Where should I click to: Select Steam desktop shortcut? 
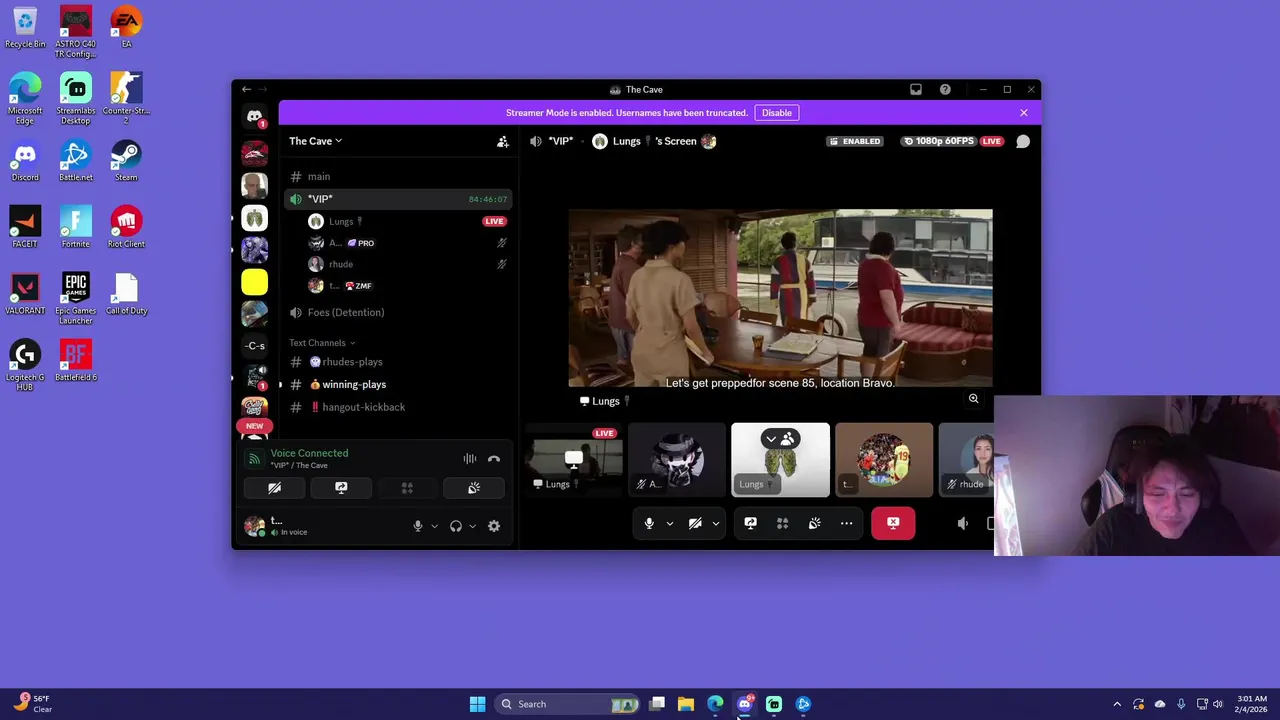pyautogui.click(x=126, y=160)
